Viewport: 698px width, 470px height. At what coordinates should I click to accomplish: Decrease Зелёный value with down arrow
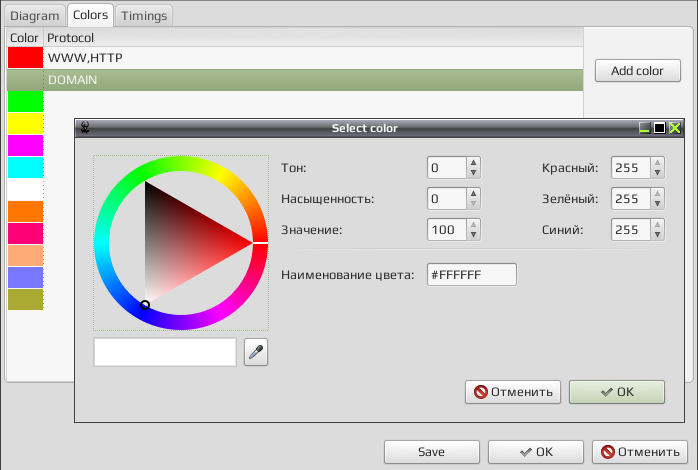(x=657, y=204)
